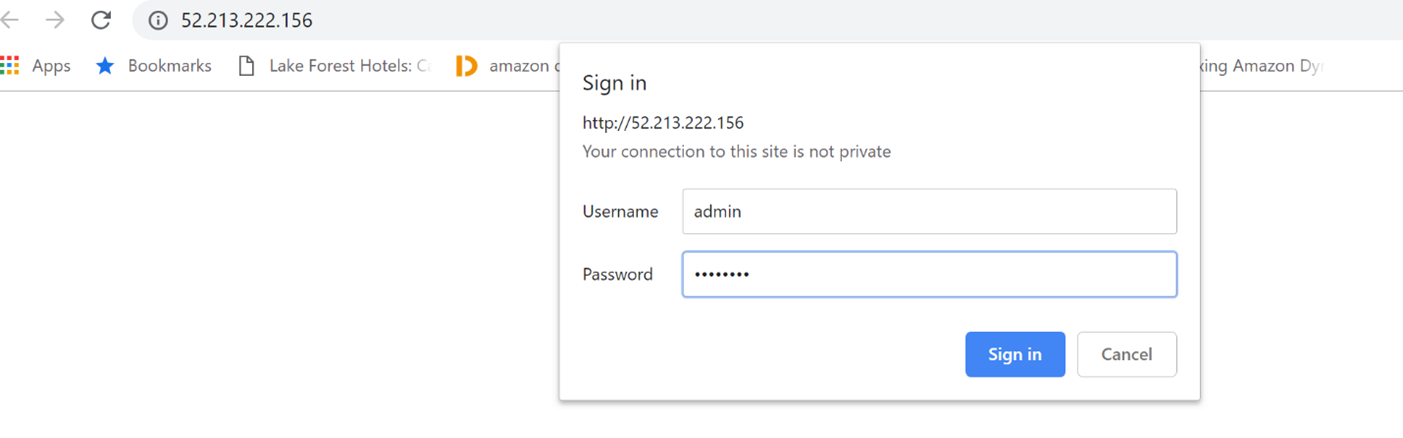Click the colorful Apps grid icon
The height and width of the screenshot is (438, 1403).
10,66
